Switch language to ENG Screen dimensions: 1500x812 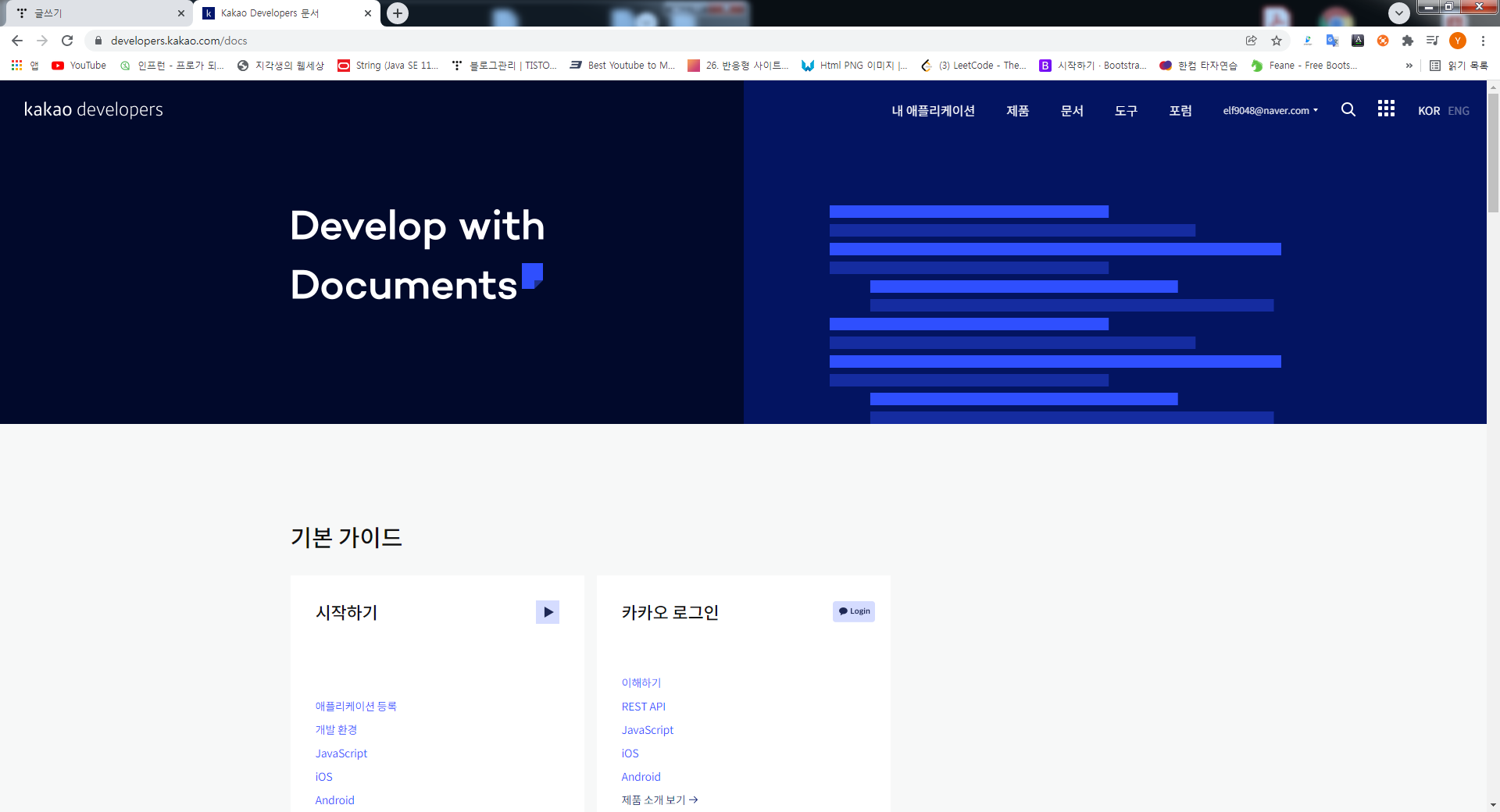click(x=1459, y=111)
